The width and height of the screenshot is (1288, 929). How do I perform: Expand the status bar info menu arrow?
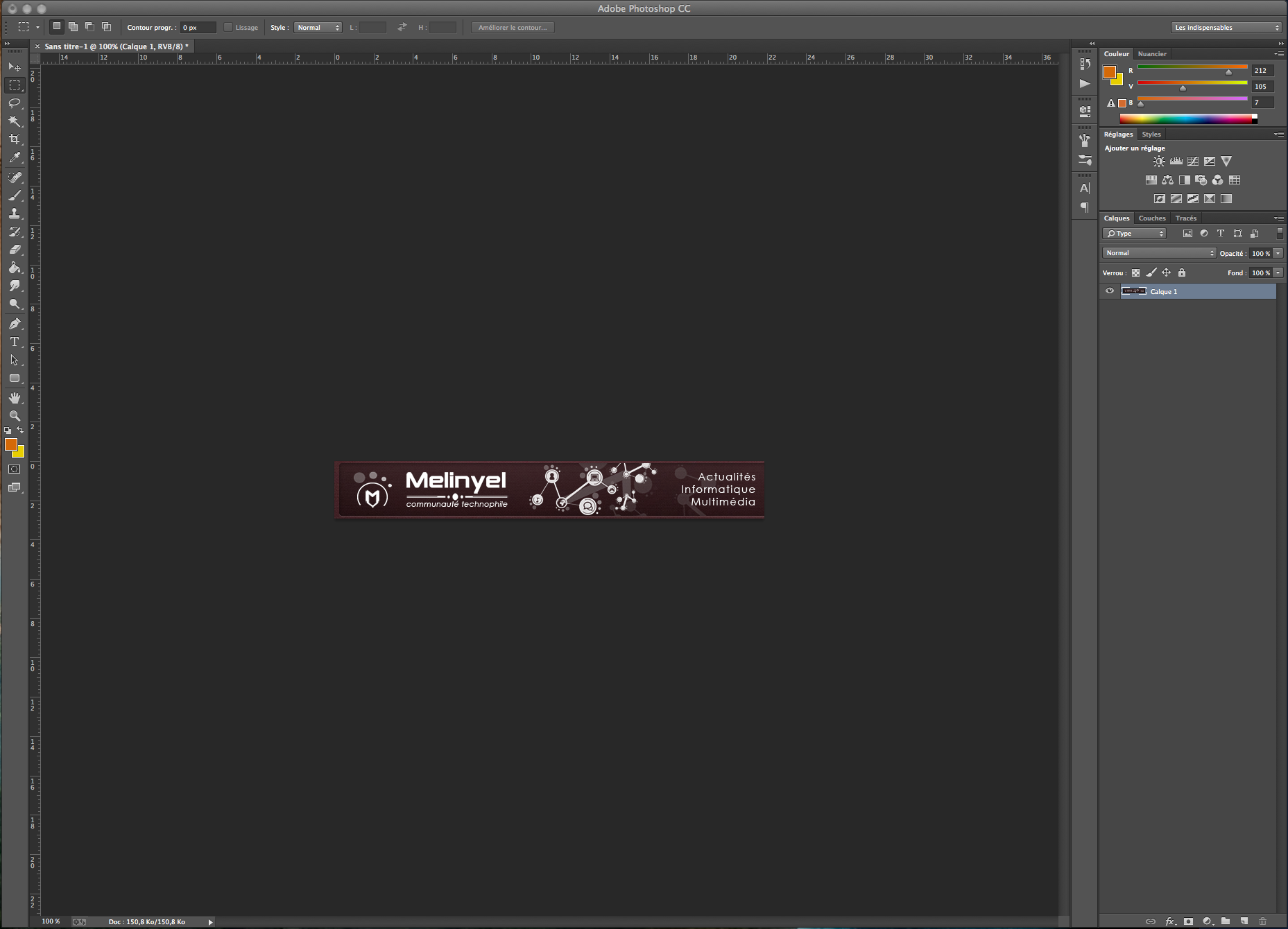pos(211,922)
